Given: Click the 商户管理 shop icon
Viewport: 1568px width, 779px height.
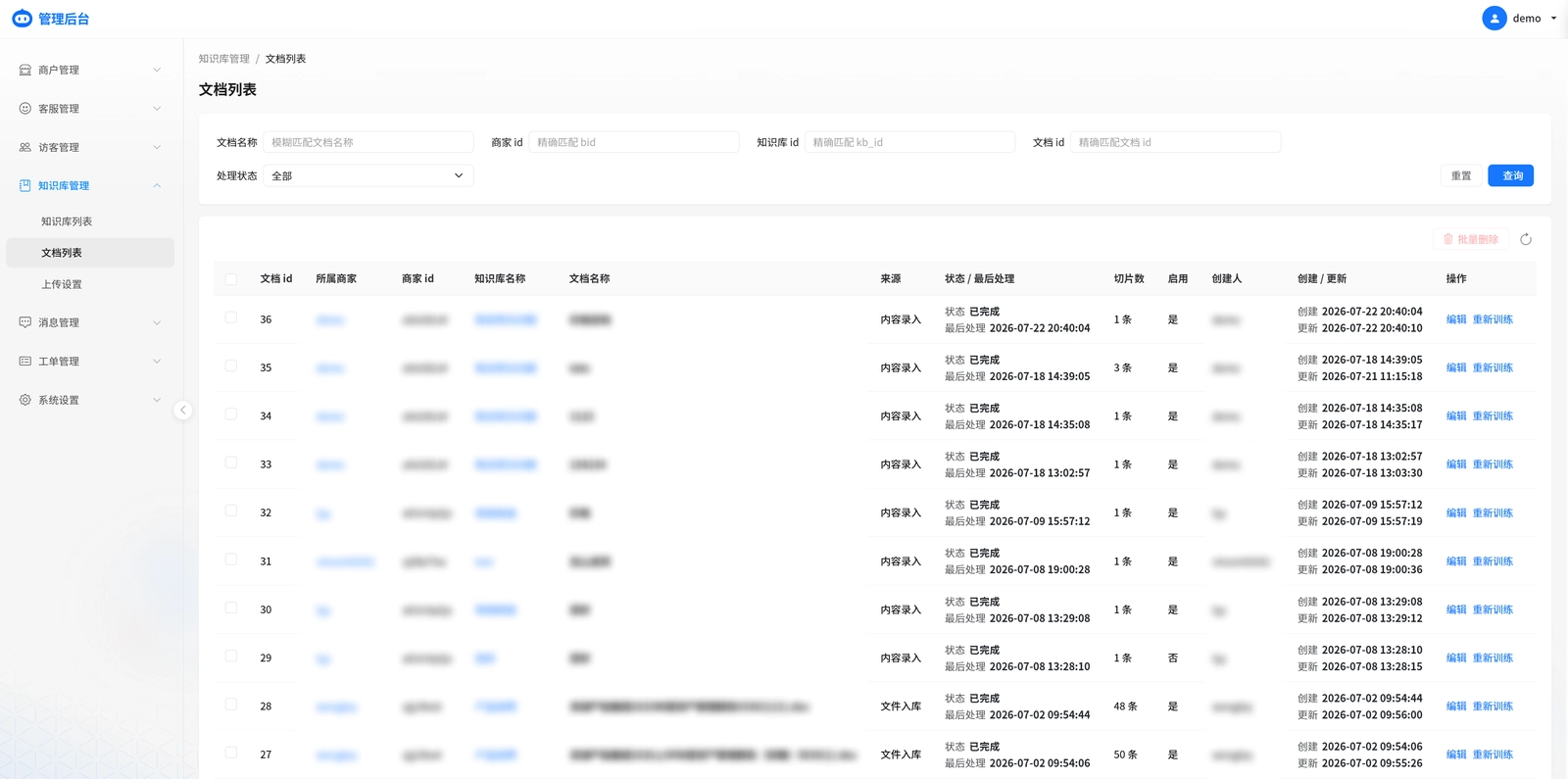Looking at the screenshot, I should point(24,70).
